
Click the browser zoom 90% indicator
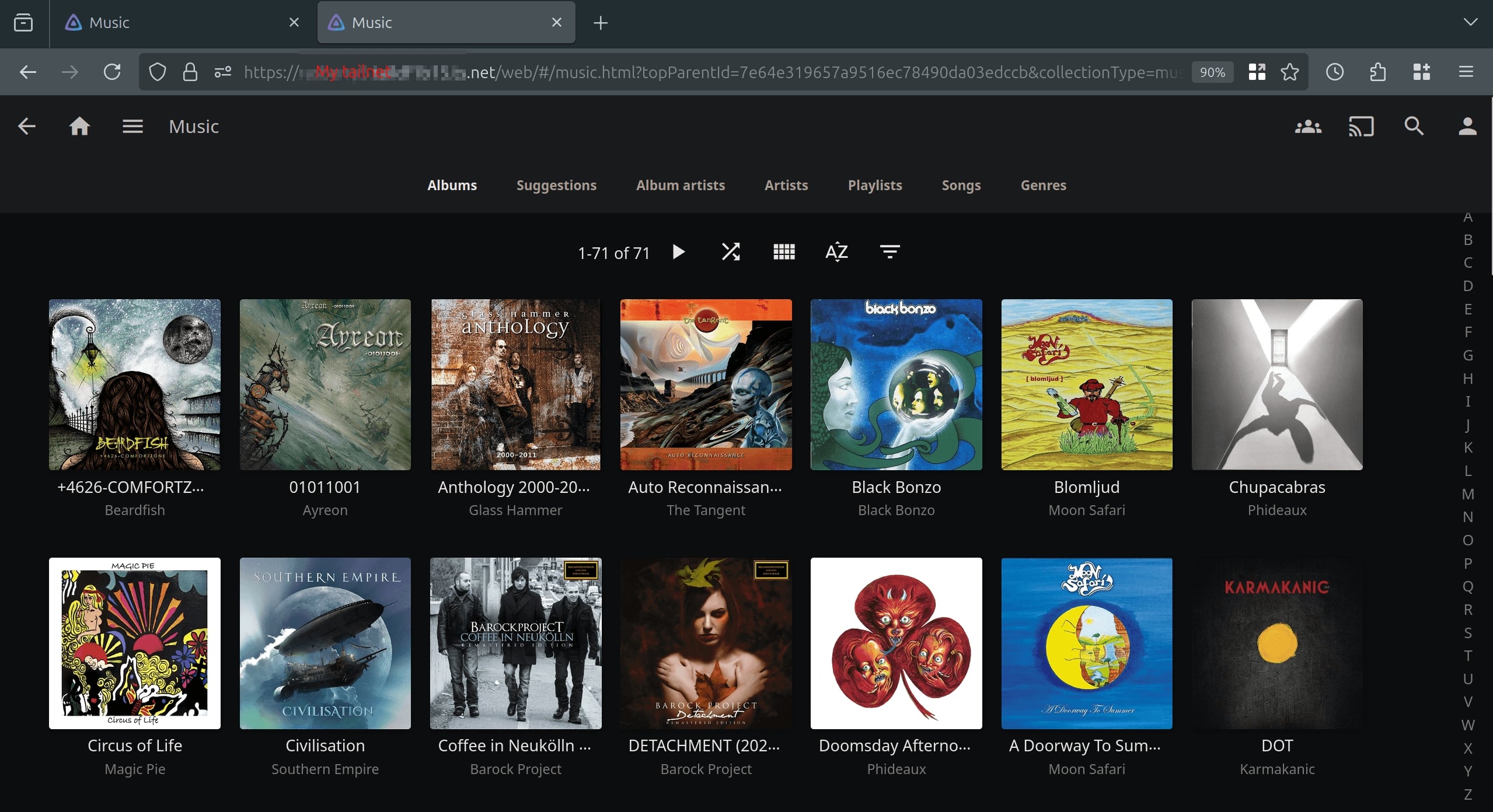(x=1212, y=72)
